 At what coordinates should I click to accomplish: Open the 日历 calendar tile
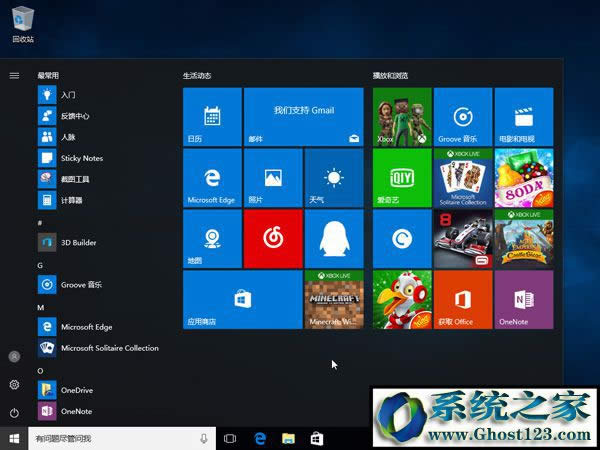[x=212, y=117]
